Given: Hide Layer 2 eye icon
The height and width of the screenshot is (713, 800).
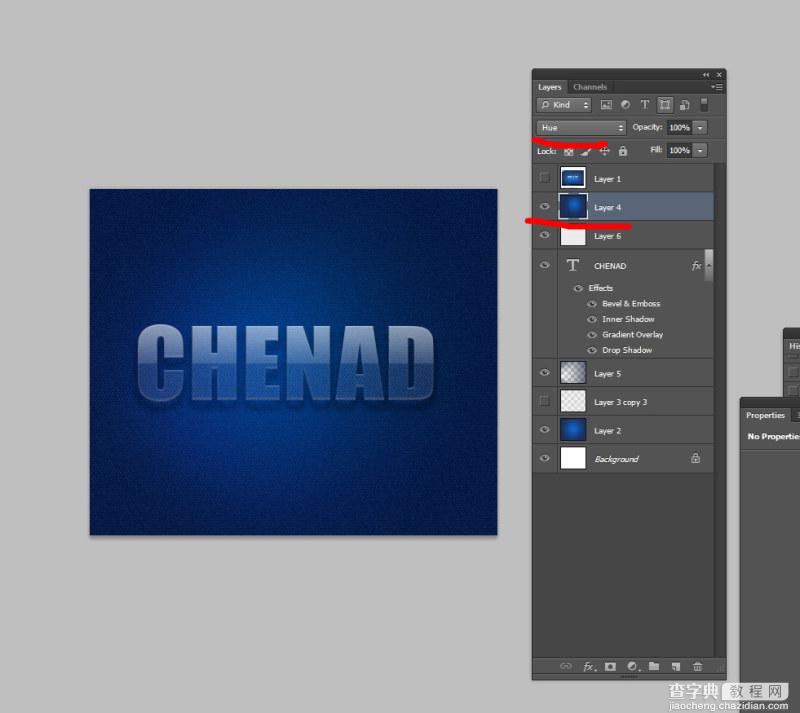Looking at the screenshot, I should point(544,430).
